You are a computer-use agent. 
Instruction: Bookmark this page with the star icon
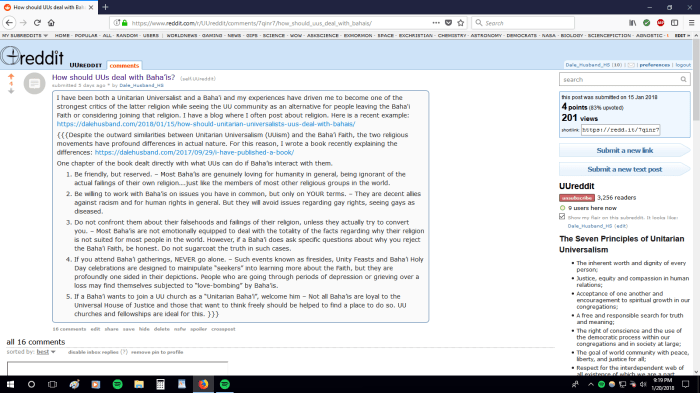click(461, 23)
